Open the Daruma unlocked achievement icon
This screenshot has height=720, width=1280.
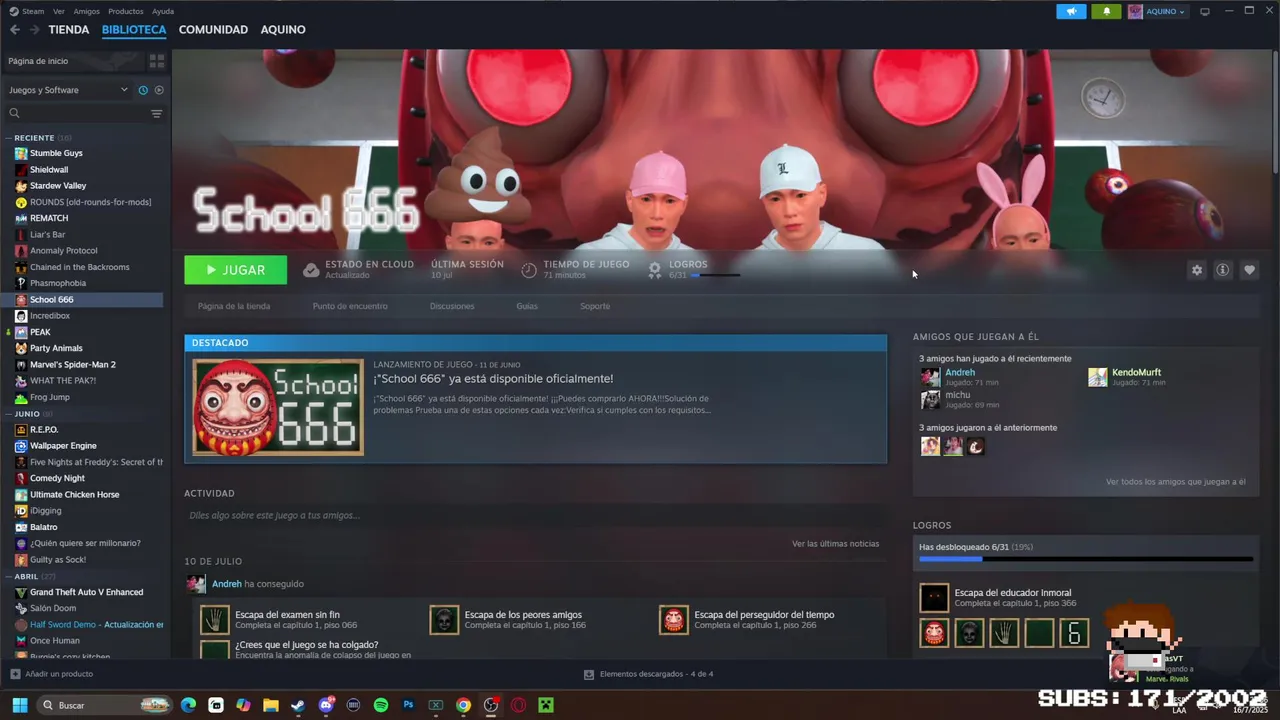(x=934, y=633)
